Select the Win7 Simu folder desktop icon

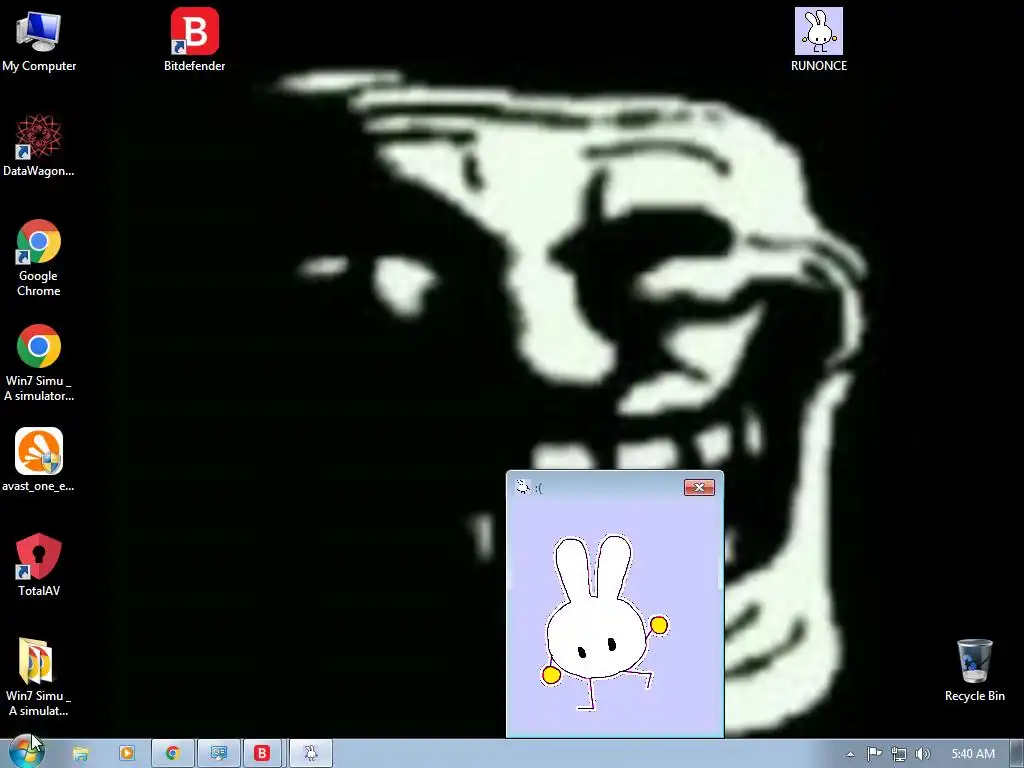[39, 677]
